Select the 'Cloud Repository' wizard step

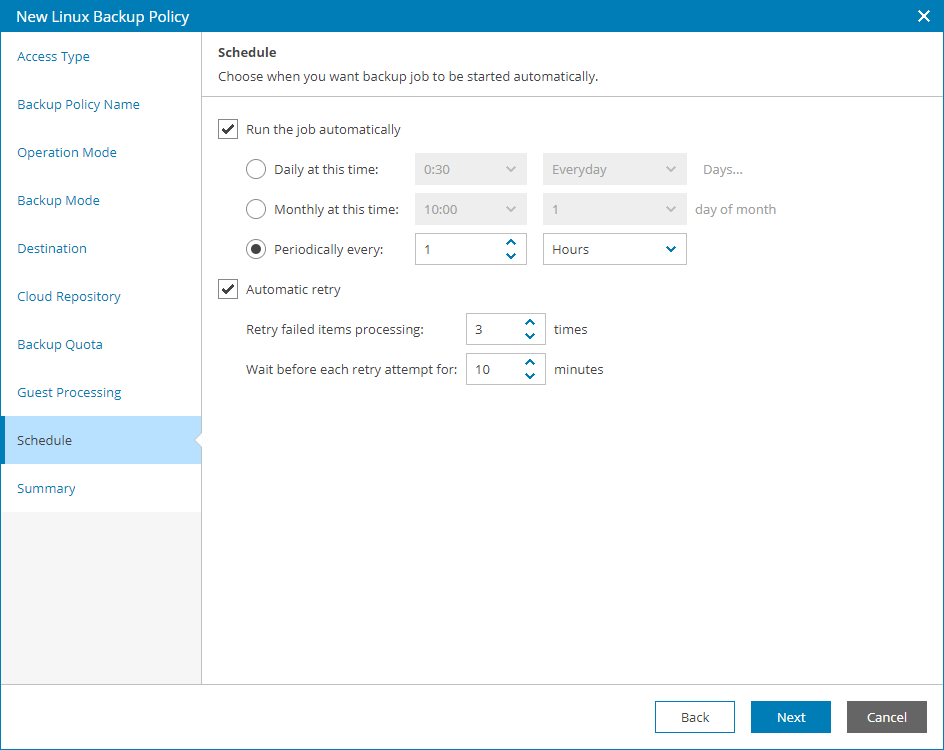[x=68, y=296]
